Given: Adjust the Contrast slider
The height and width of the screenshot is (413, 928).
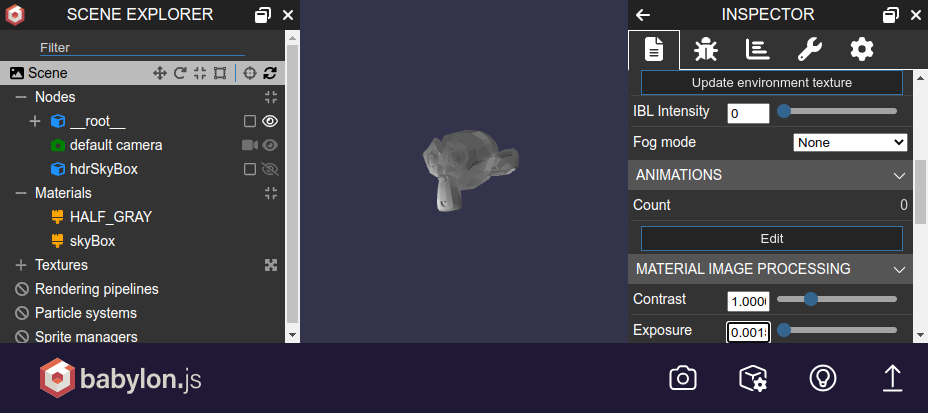Looking at the screenshot, I should [x=837, y=299].
